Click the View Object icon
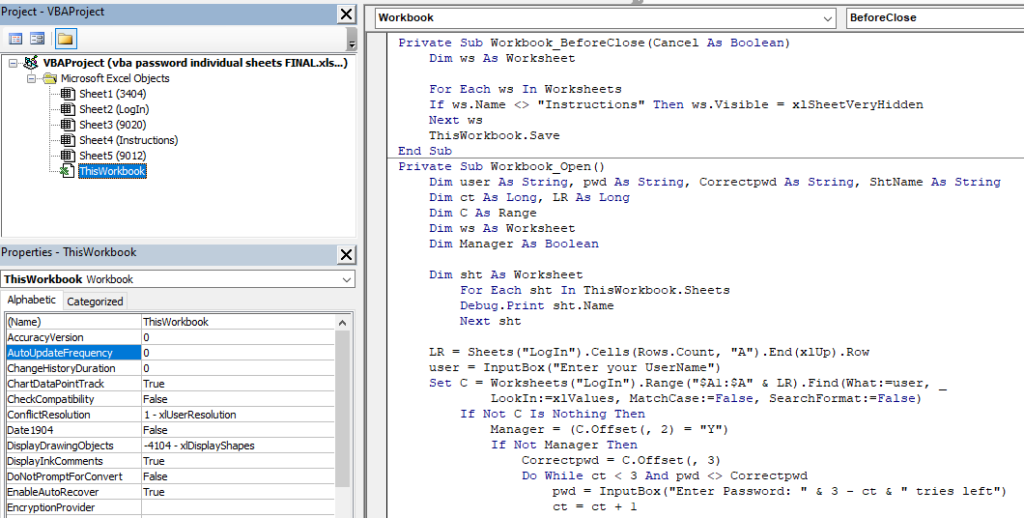Image resolution: width=1024 pixels, height=518 pixels. point(37,39)
